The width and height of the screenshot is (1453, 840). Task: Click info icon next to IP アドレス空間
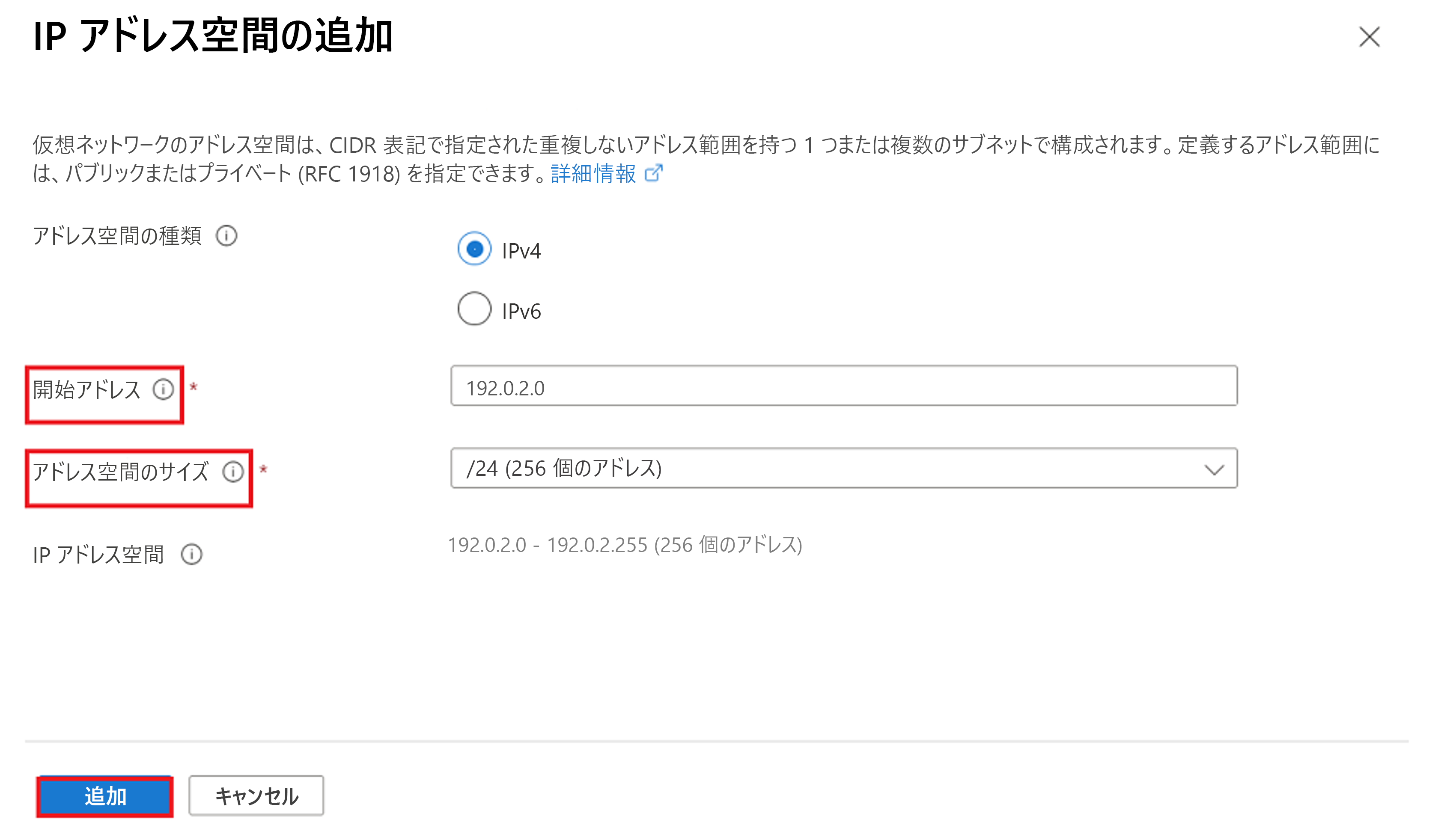[x=191, y=554]
